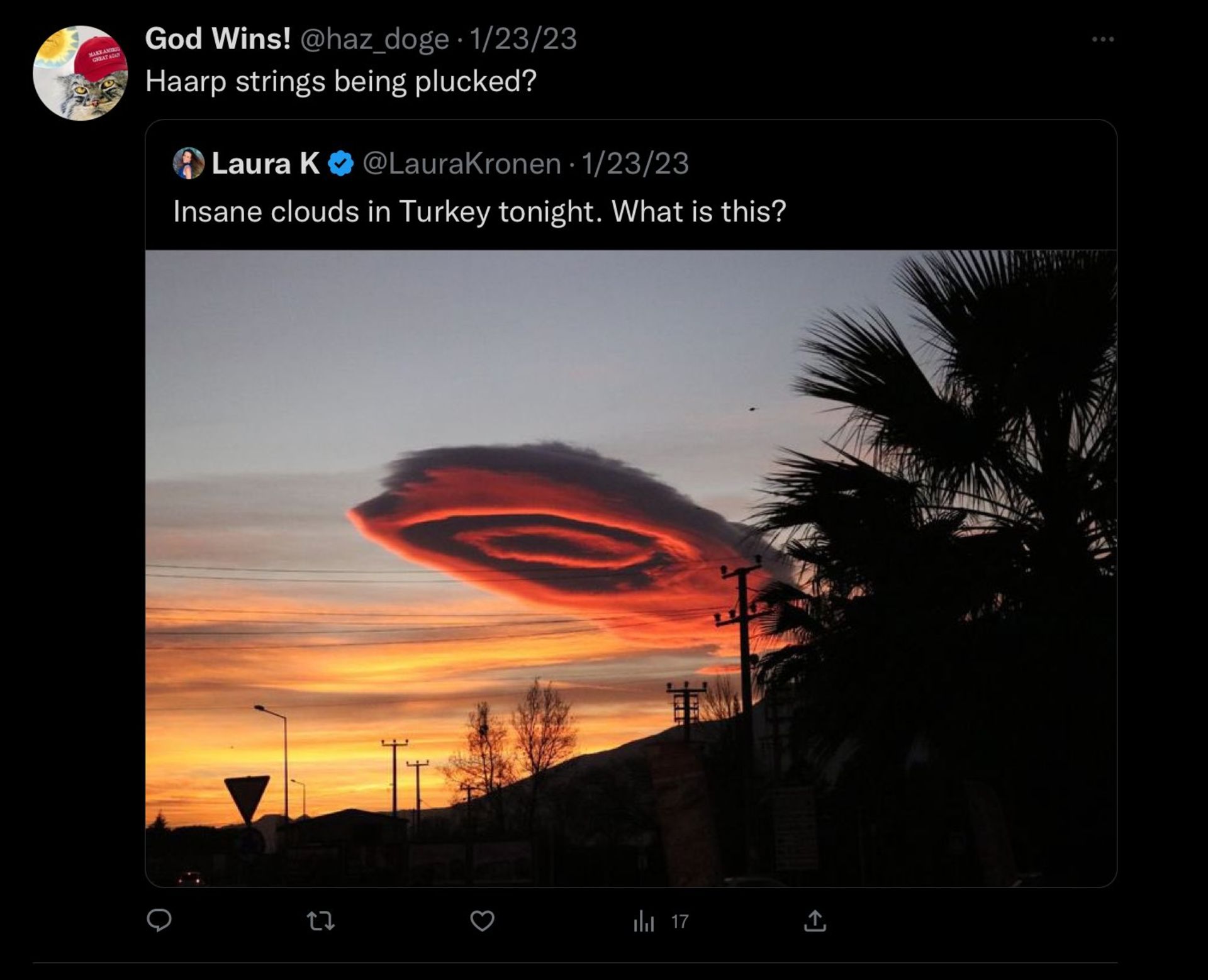Open the view analytics bar chart icon
This screenshot has height=980, width=1208.
tap(643, 922)
